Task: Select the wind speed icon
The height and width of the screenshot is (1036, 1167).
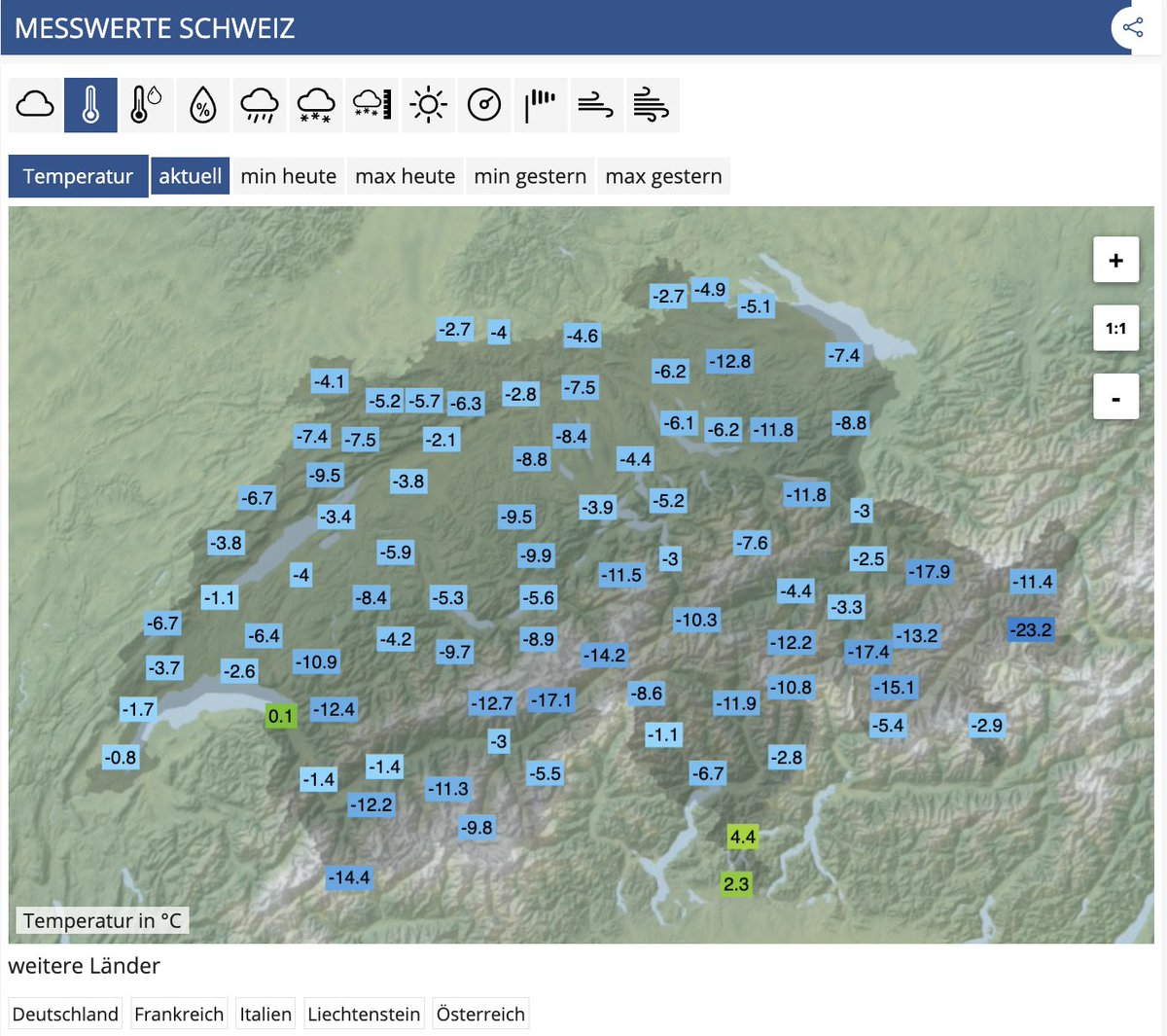Action: (596, 105)
